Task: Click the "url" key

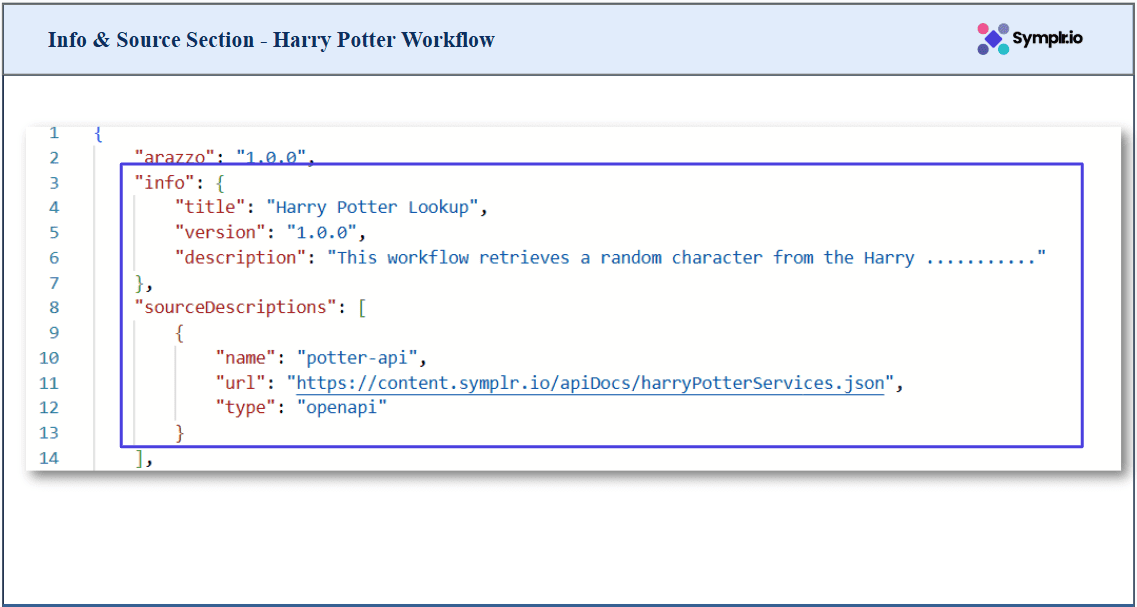Action: (x=240, y=382)
